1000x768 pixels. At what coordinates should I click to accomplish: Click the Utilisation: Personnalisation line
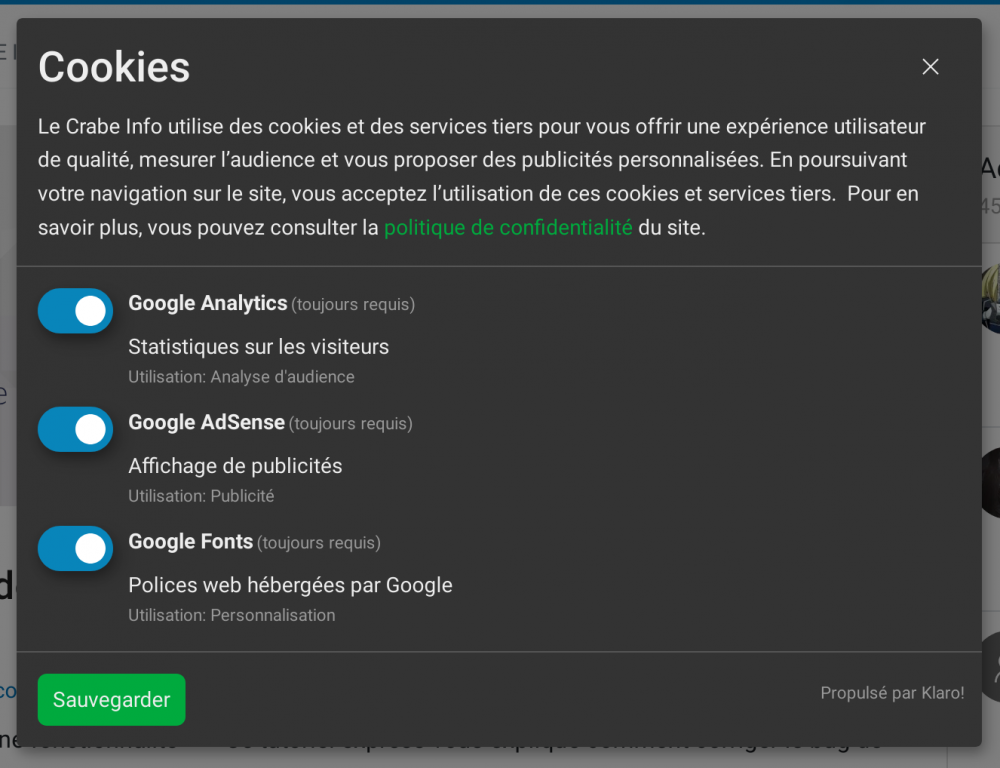pos(231,615)
